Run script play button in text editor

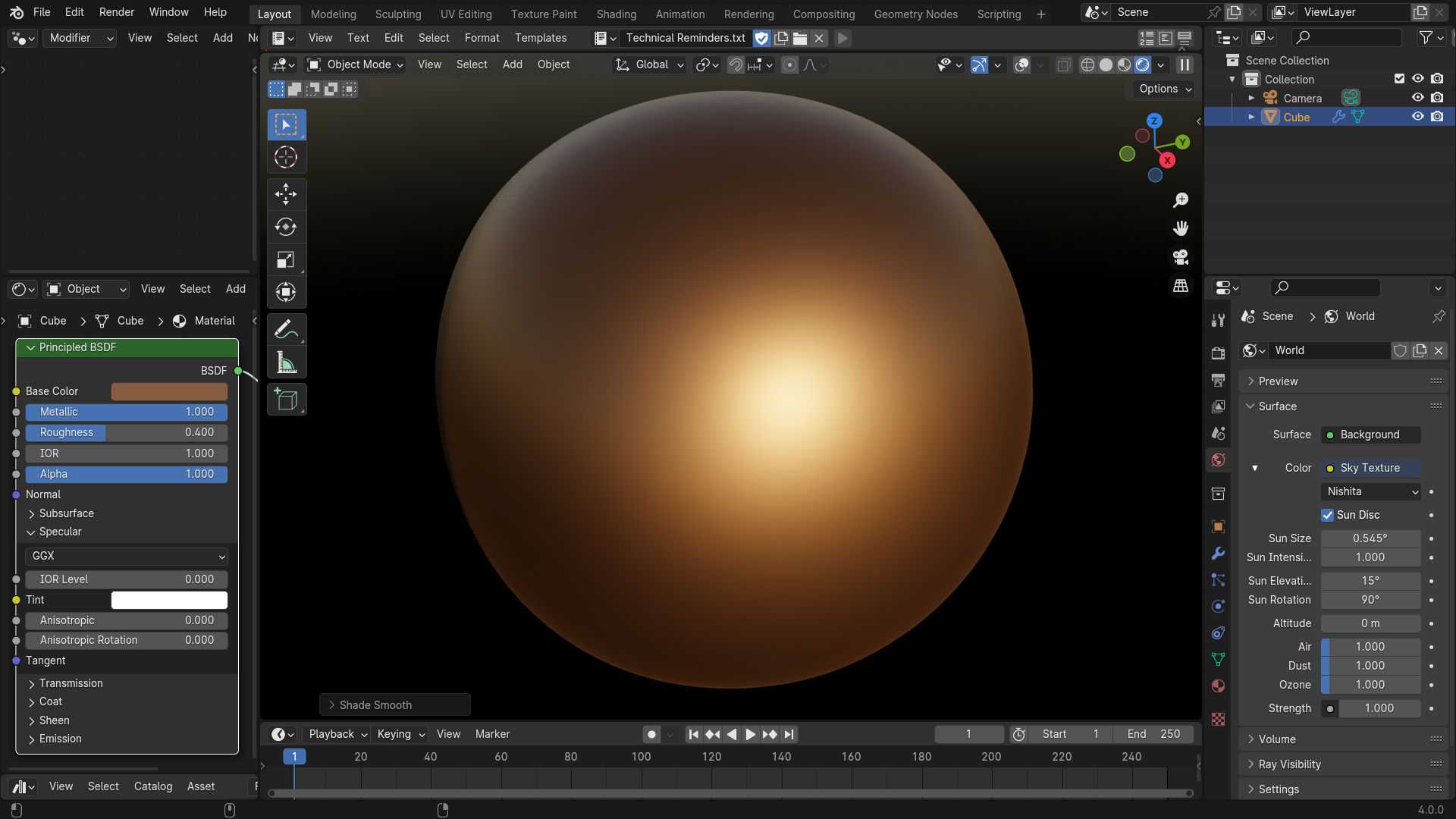[843, 38]
